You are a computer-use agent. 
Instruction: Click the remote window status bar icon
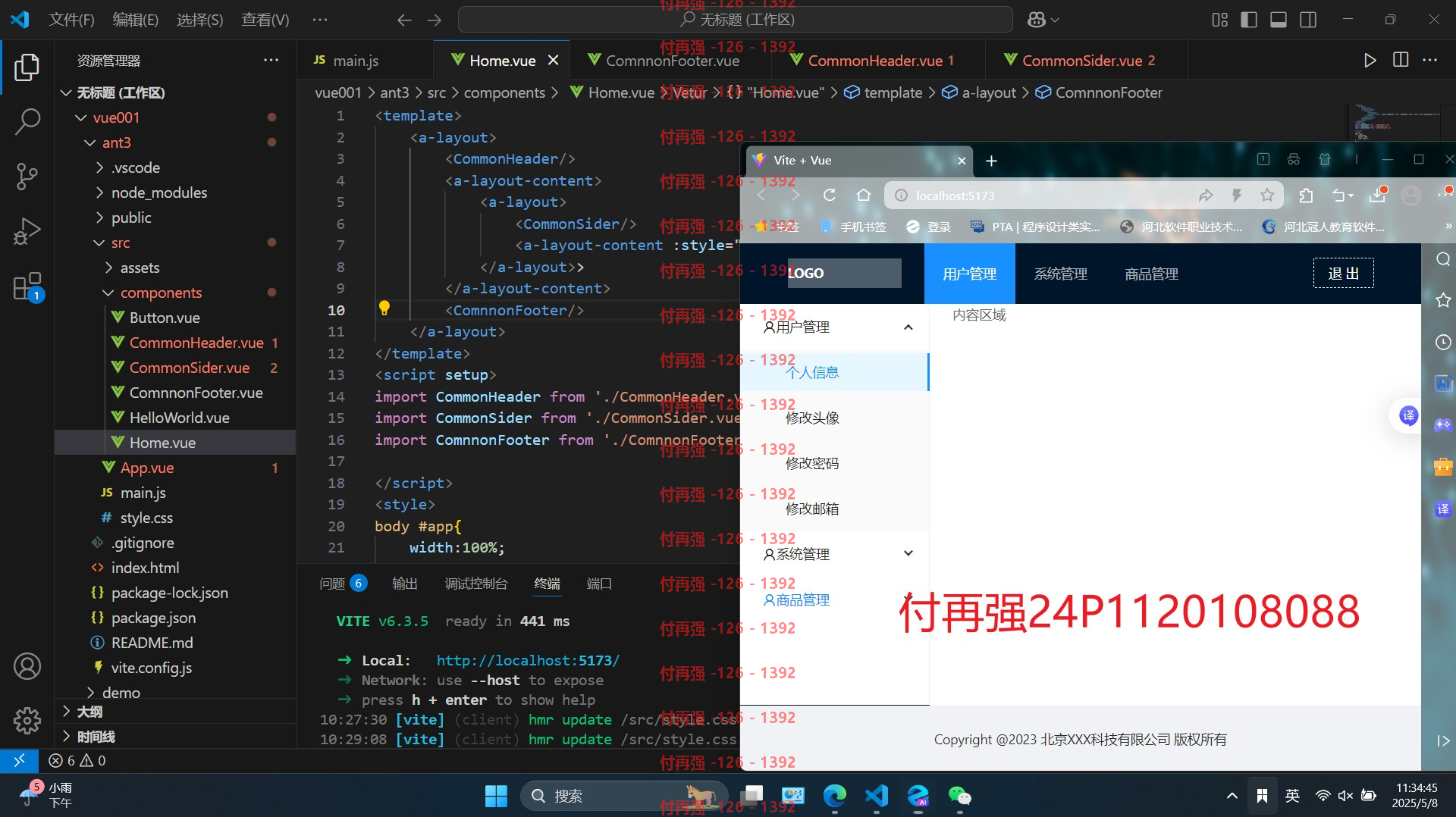pyautogui.click(x=19, y=760)
